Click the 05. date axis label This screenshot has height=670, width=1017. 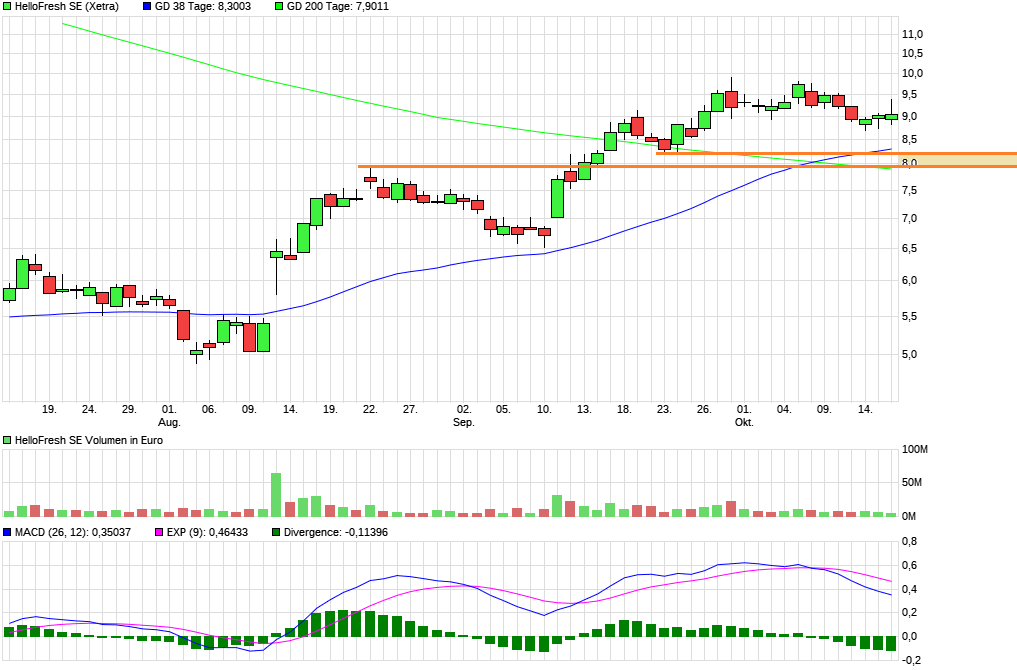pyautogui.click(x=503, y=410)
